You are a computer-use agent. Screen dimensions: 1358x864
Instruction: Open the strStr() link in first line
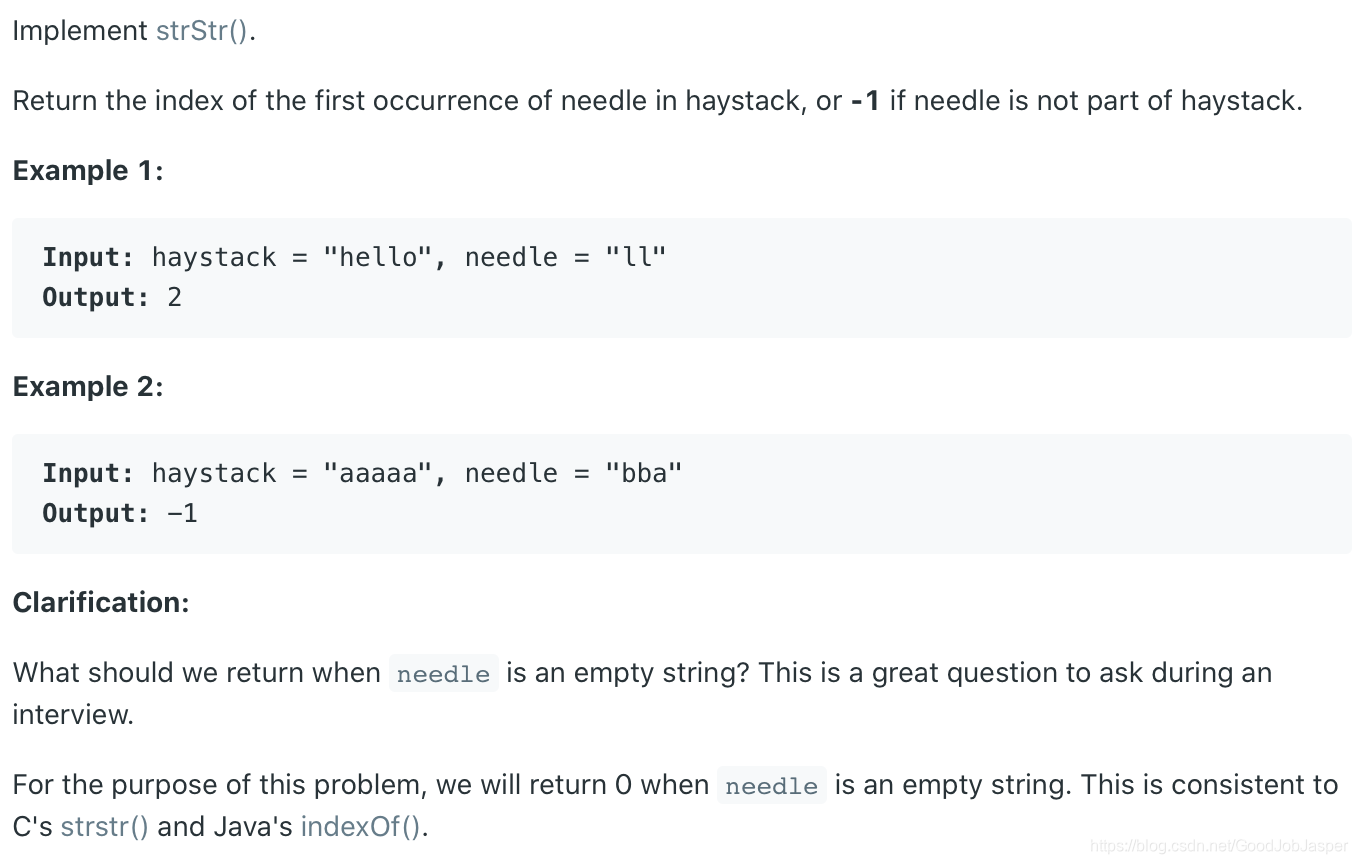(202, 31)
